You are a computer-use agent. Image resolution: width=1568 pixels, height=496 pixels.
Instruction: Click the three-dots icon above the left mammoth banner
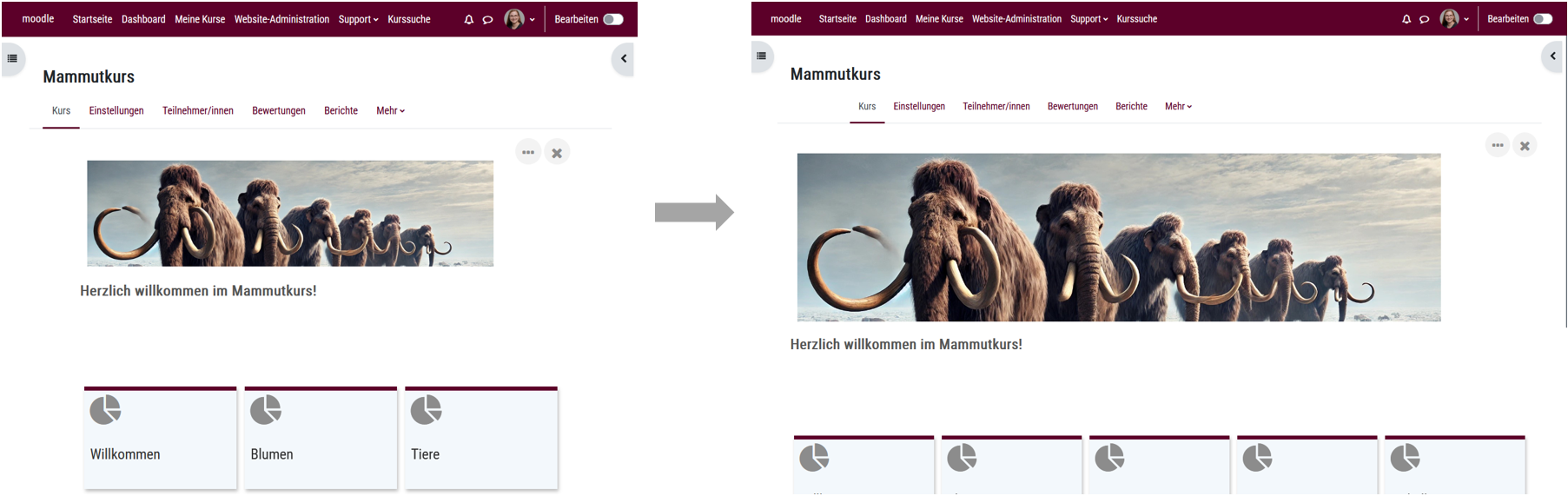pyautogui.click(x=528, y=152)
